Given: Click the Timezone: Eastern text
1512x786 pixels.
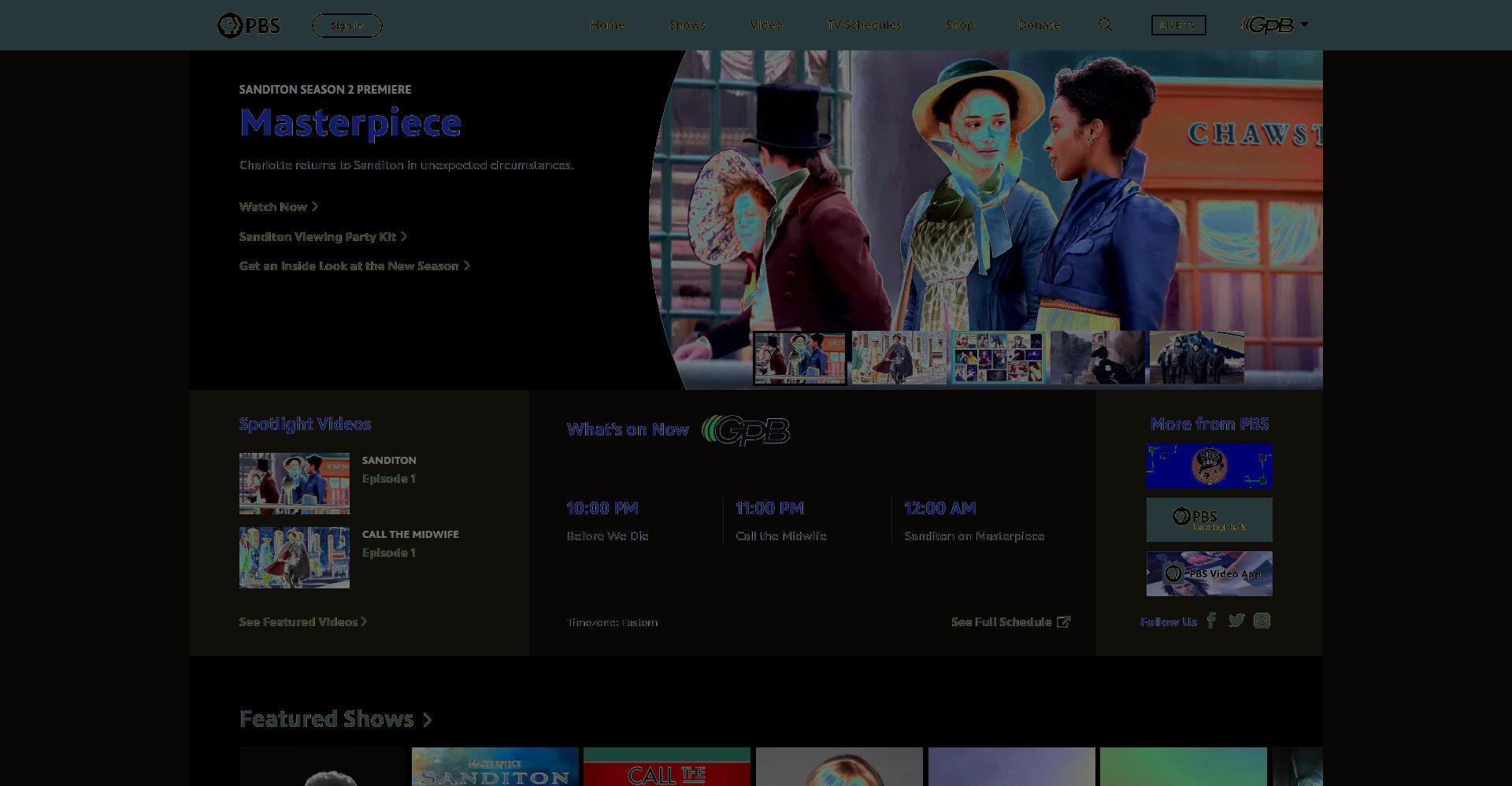Looking at the screenshot, I should (613, 622).
